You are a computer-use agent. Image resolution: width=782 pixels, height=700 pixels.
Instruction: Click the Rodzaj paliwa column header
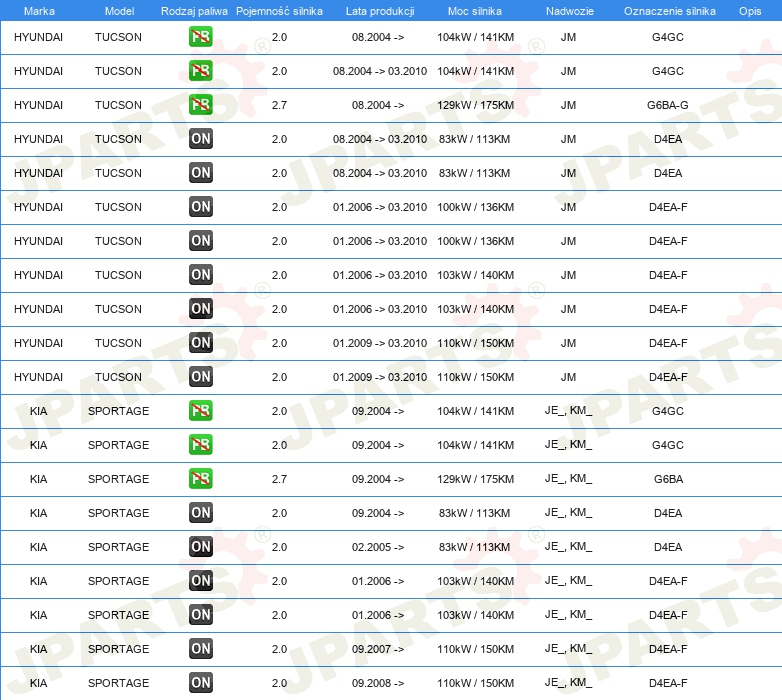pos(194,11)
